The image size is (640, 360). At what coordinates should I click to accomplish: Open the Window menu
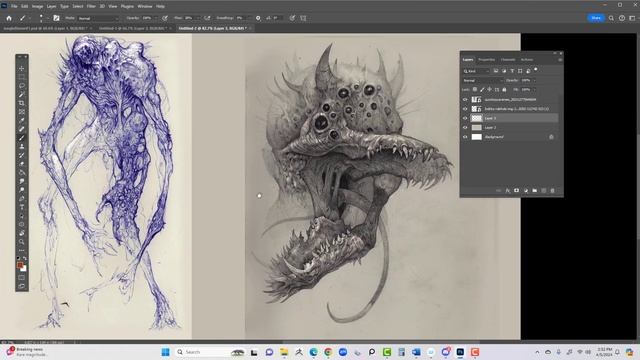pyautogui.click(x=144, y=7)
